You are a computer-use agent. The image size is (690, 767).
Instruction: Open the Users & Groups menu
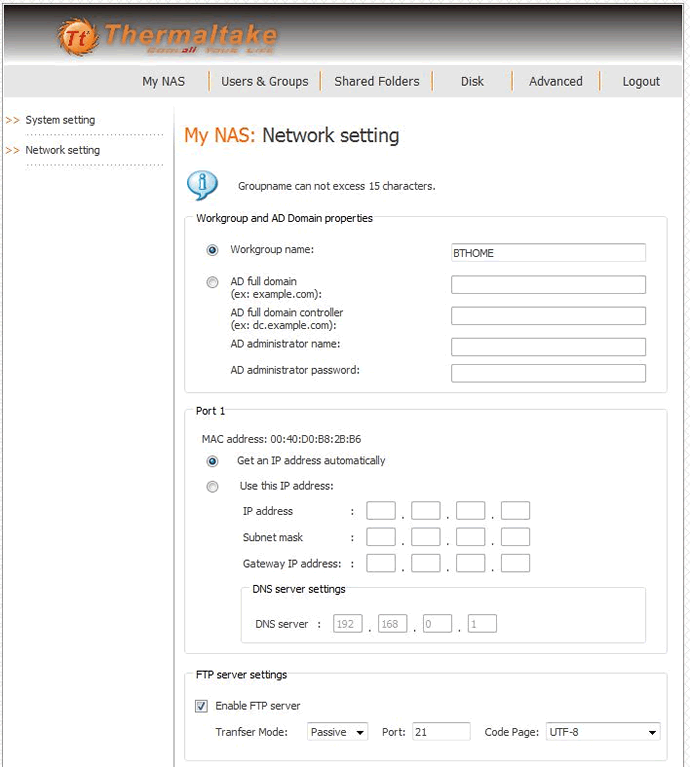point(265,81)
